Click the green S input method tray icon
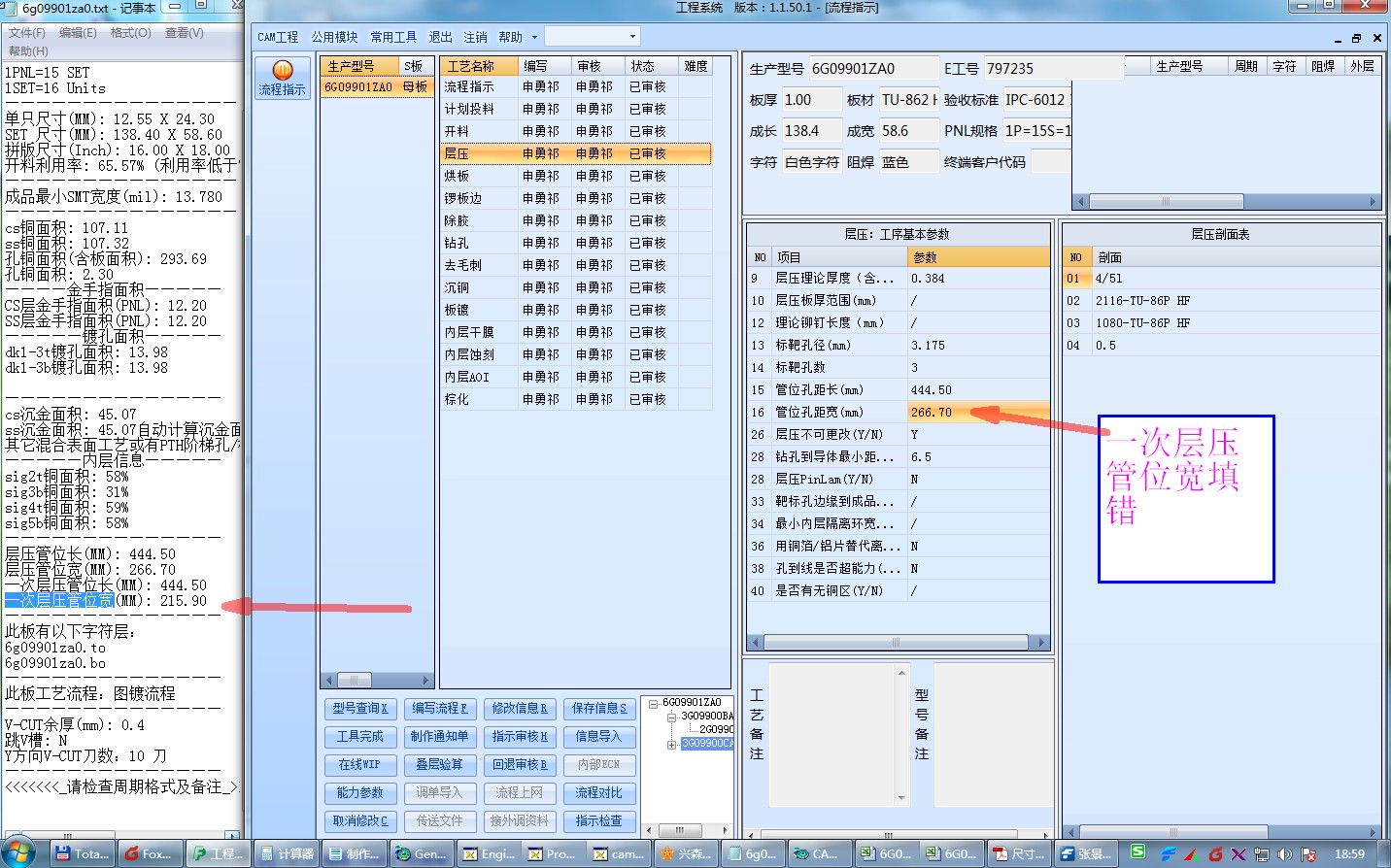Image resolution: width=1391 pixels, height=868 pixels. [x=1137, y=851]
